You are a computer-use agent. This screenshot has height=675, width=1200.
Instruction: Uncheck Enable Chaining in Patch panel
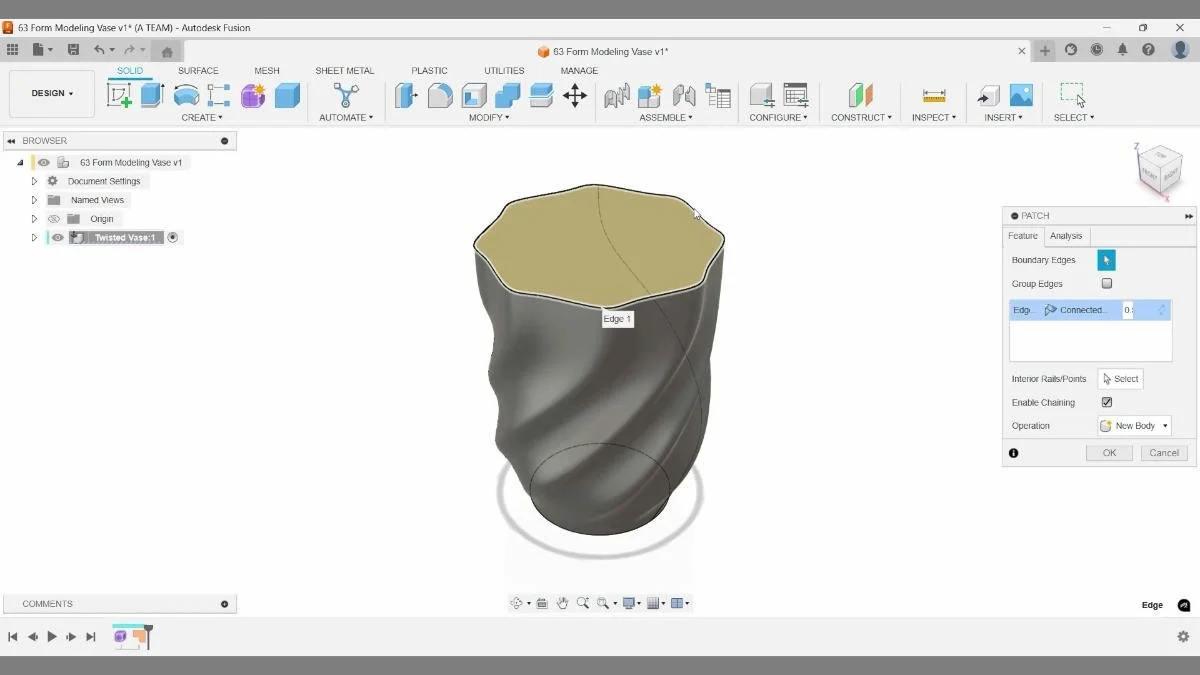click(1106, 402)
